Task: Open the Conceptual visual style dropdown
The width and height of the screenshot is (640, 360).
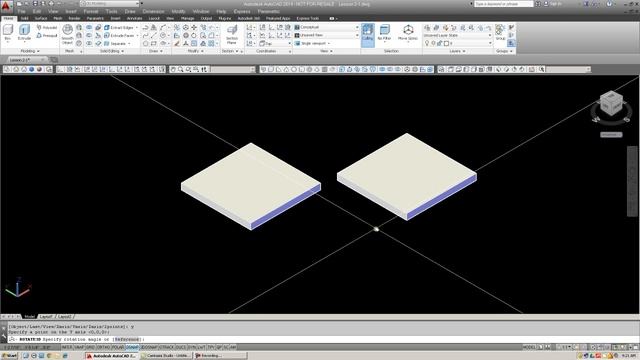Action: (x=327, y=27)
